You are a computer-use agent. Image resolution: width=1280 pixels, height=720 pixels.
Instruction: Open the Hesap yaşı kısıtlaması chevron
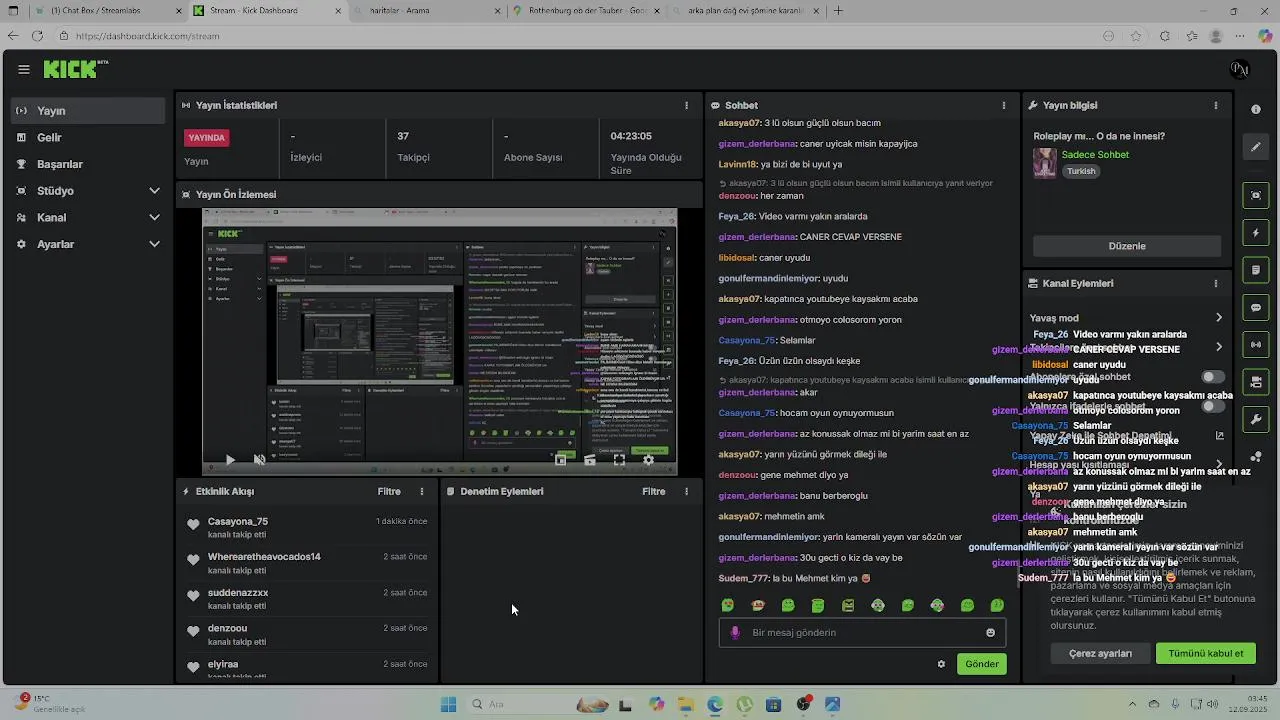click(1219, 465)
